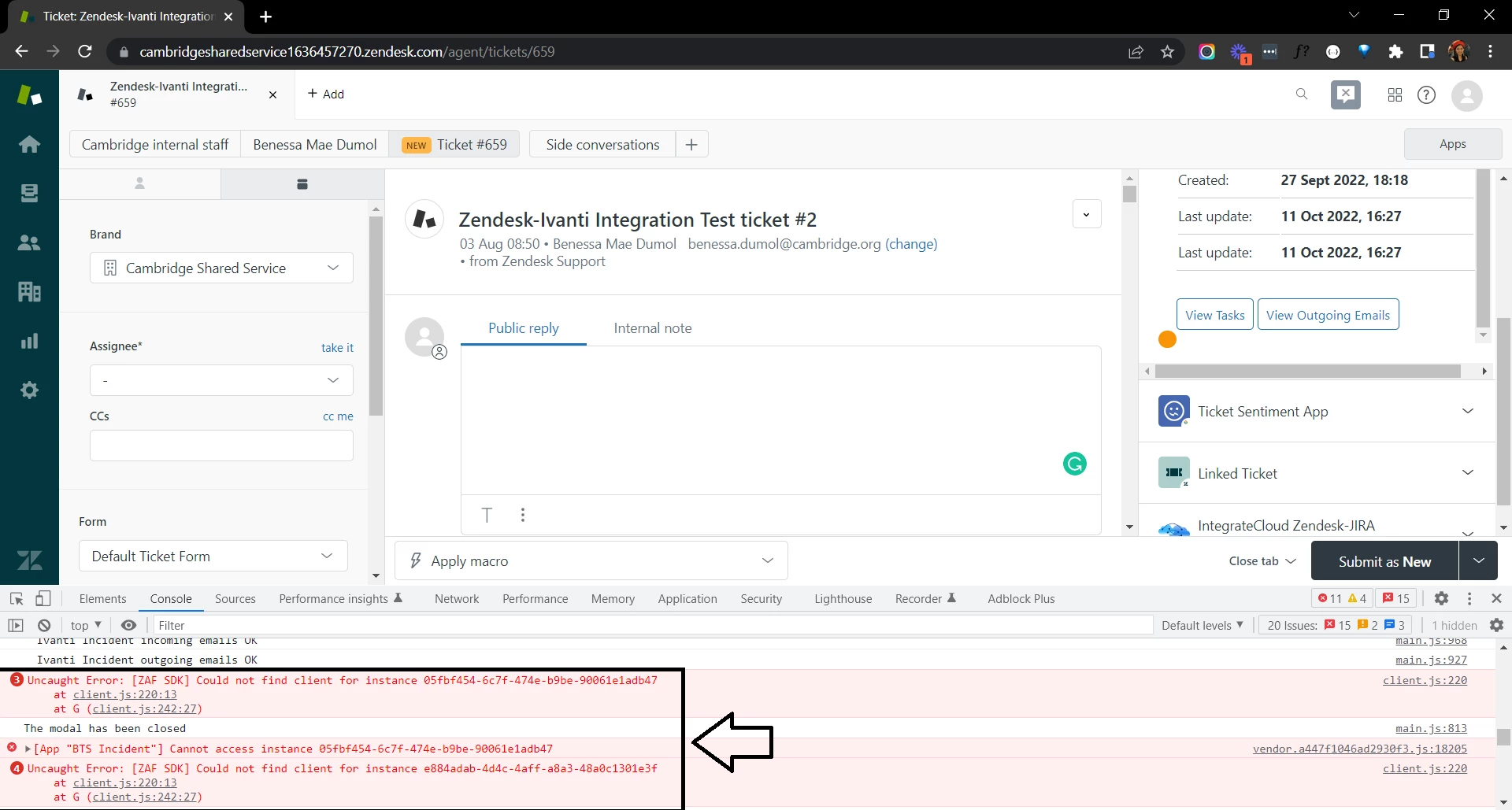Click the console Filter field
The height and width of the screenshot is (810, 1512).
[652, 625]
